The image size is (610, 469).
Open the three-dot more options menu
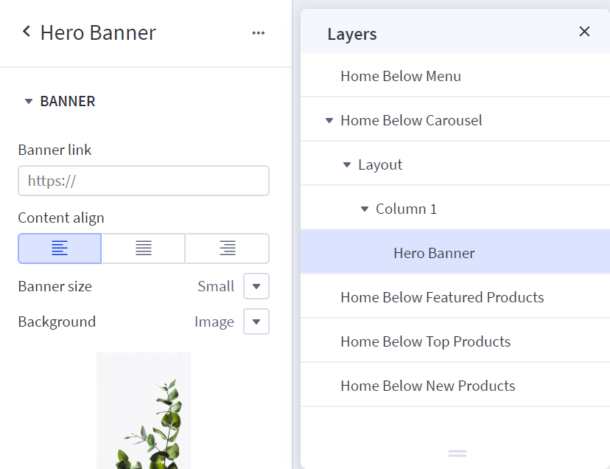(x=258, y=33)
